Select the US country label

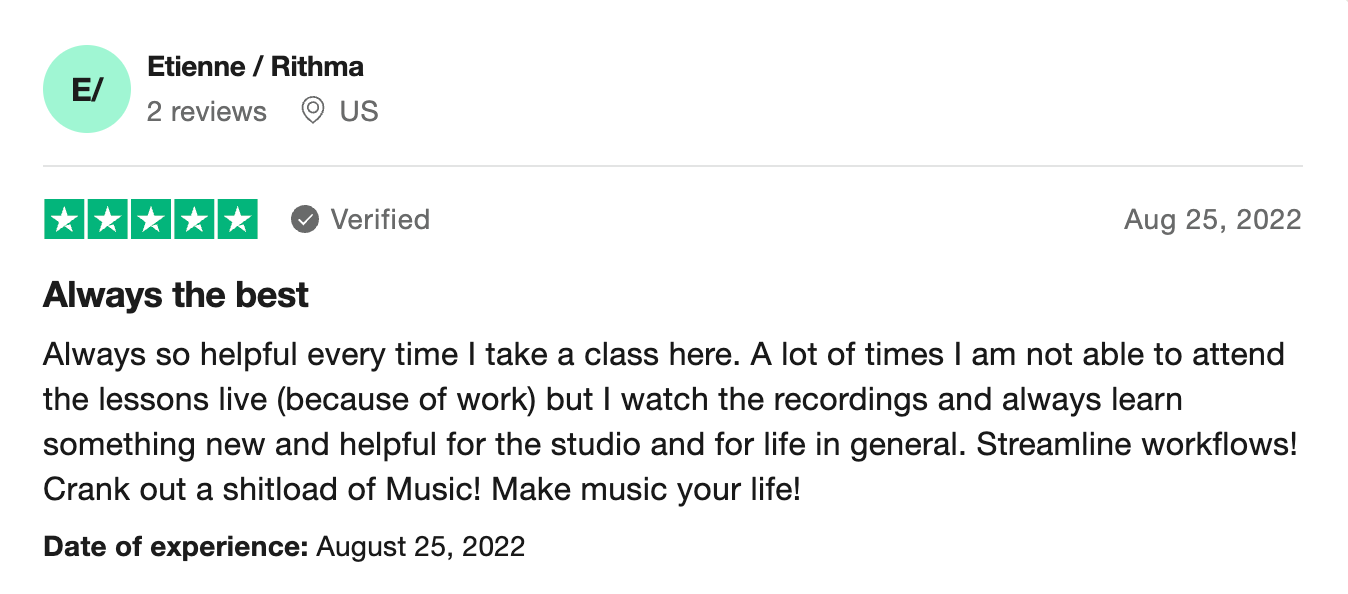pyautogui.click(x=359, y=111)
